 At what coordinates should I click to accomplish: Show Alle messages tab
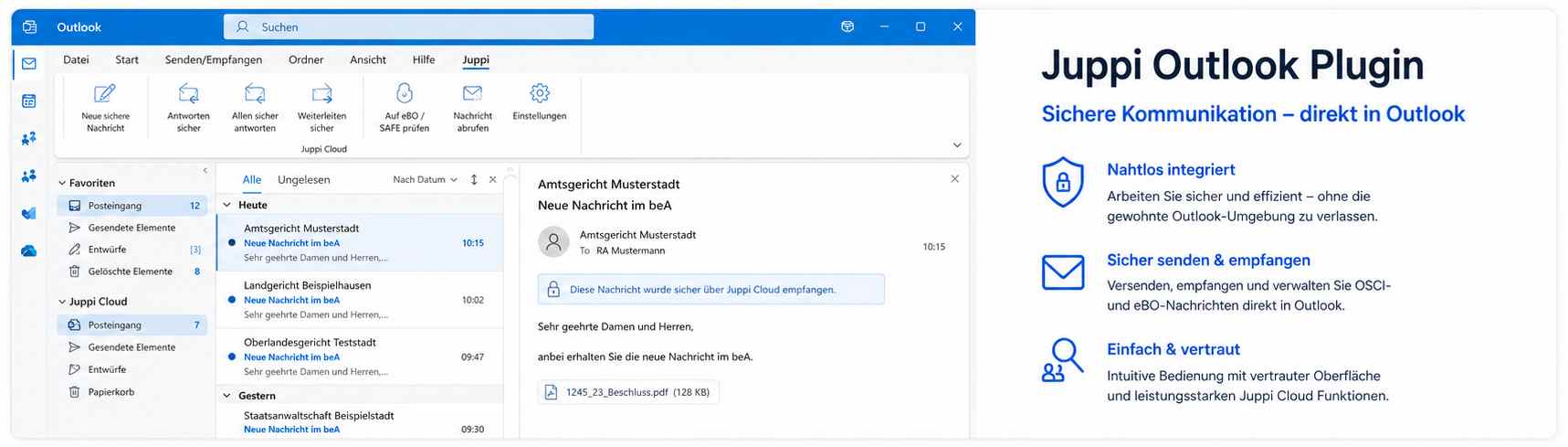tap(252, 180)
